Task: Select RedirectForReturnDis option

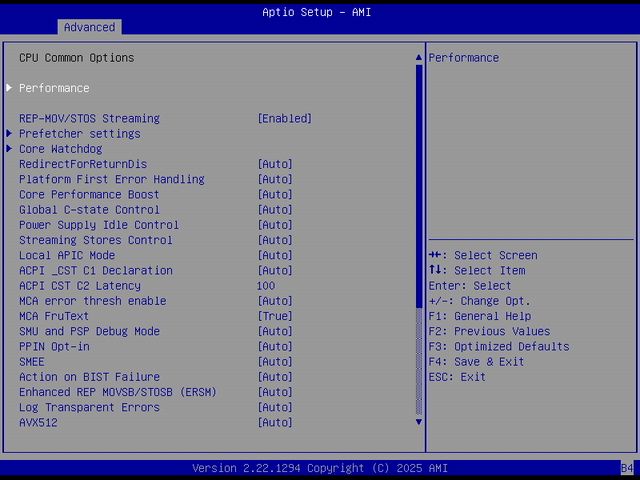Action: (x=83, y=164)
